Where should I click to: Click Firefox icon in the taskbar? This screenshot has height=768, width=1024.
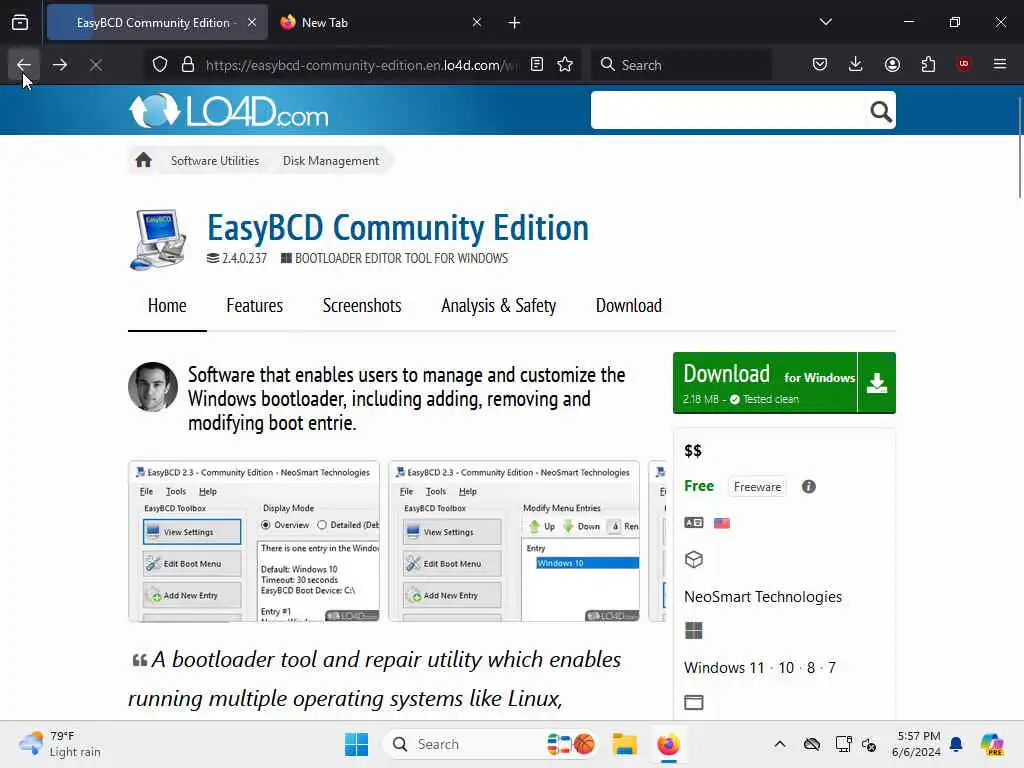pos(669,744)
